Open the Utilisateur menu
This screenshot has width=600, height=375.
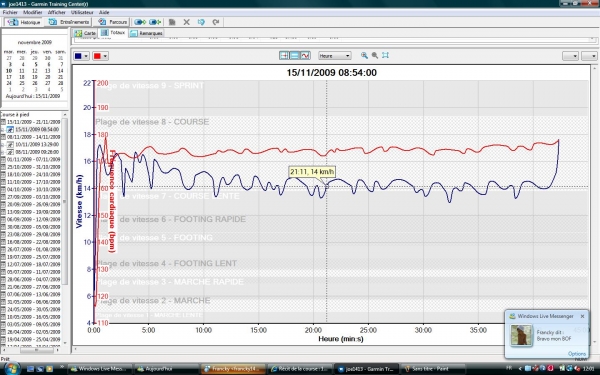click(82, 13)
